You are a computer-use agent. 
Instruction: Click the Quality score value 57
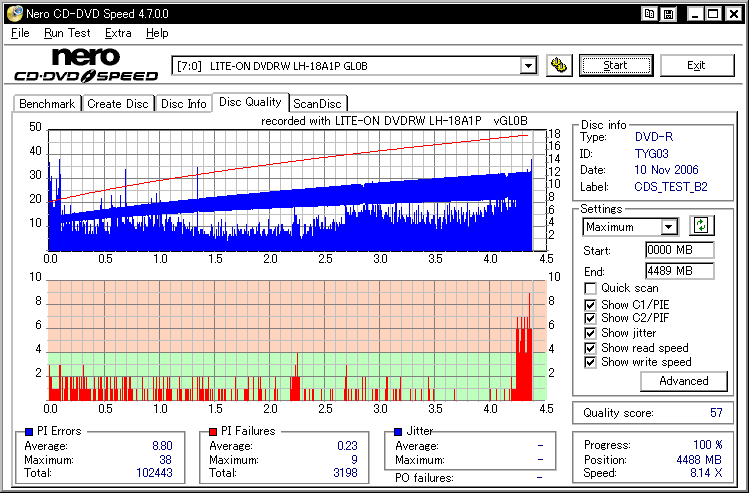click(716, 413)
